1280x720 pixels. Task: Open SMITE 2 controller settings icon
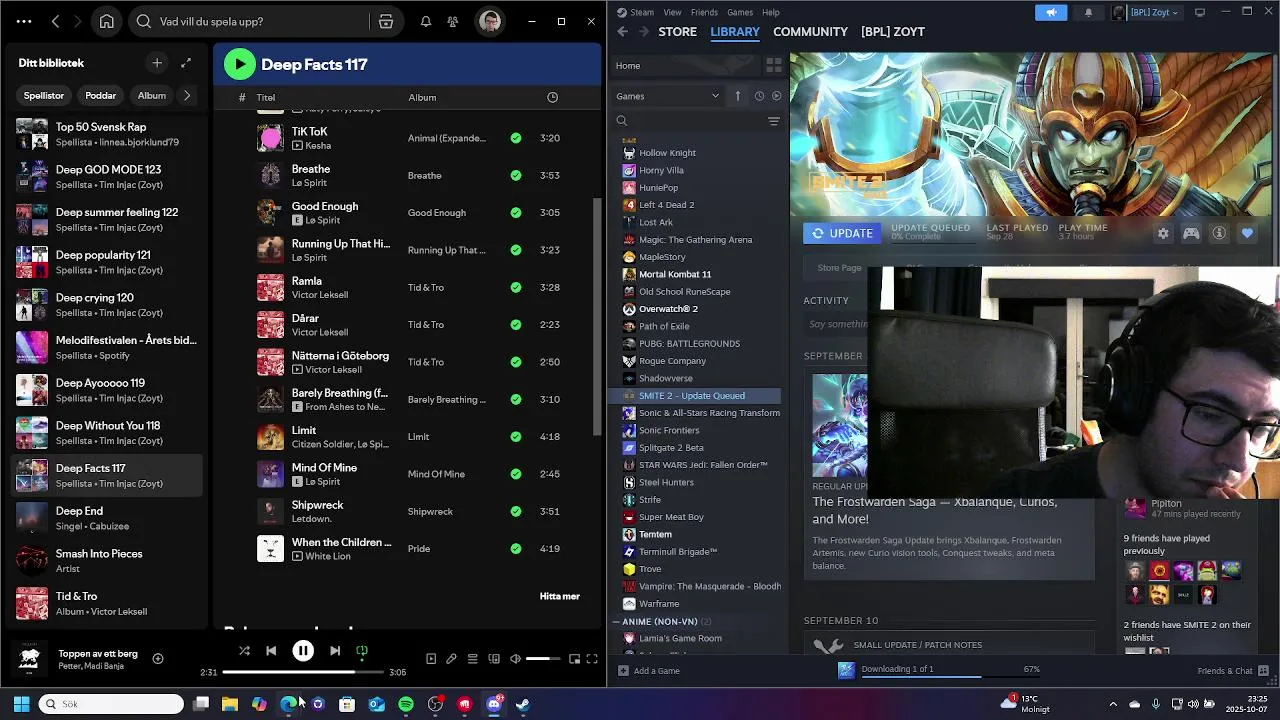(1191, 233)
